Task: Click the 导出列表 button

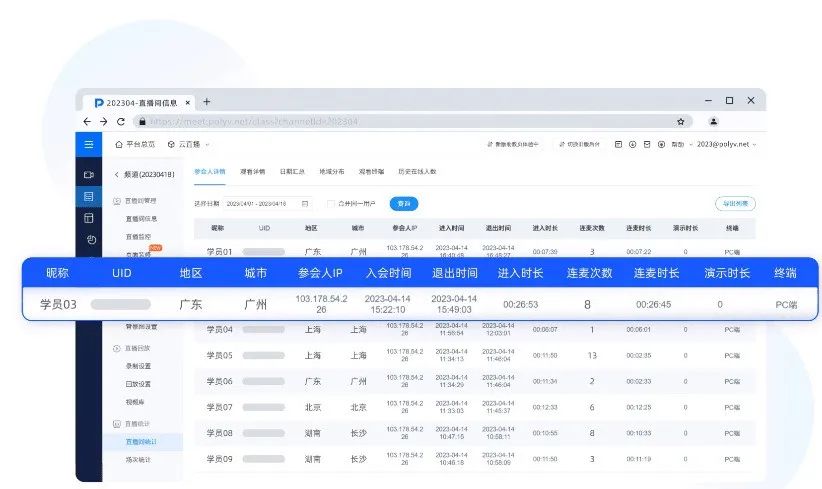Action: [x=735, y=204]
